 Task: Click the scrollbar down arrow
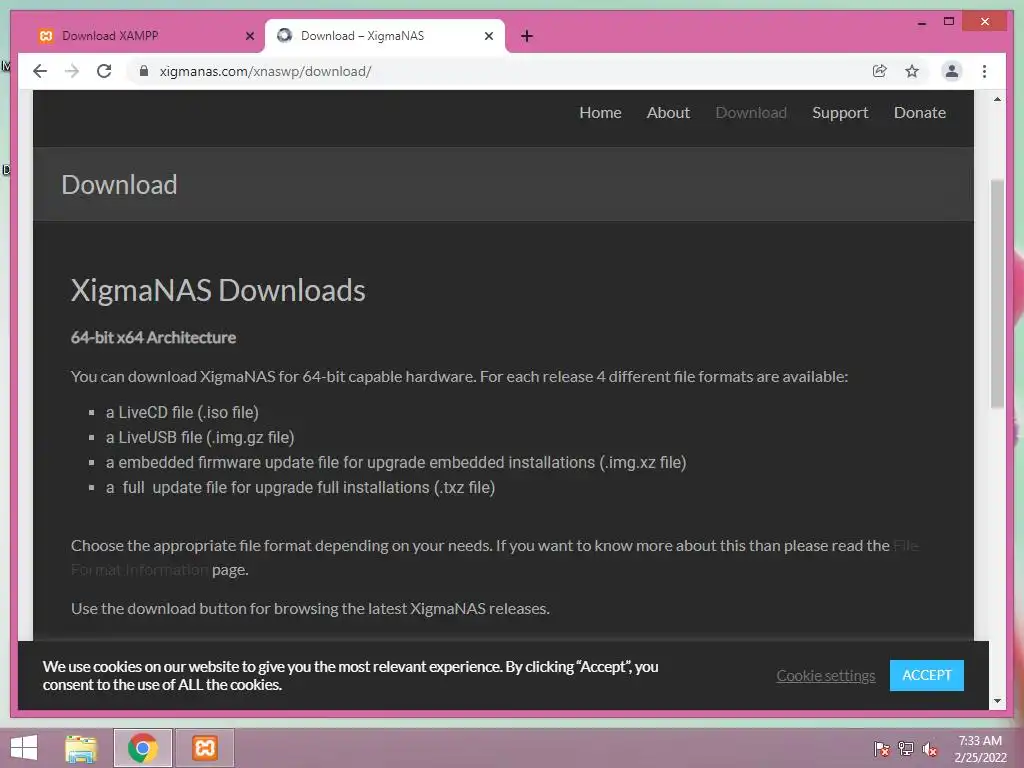click(997, 701)
